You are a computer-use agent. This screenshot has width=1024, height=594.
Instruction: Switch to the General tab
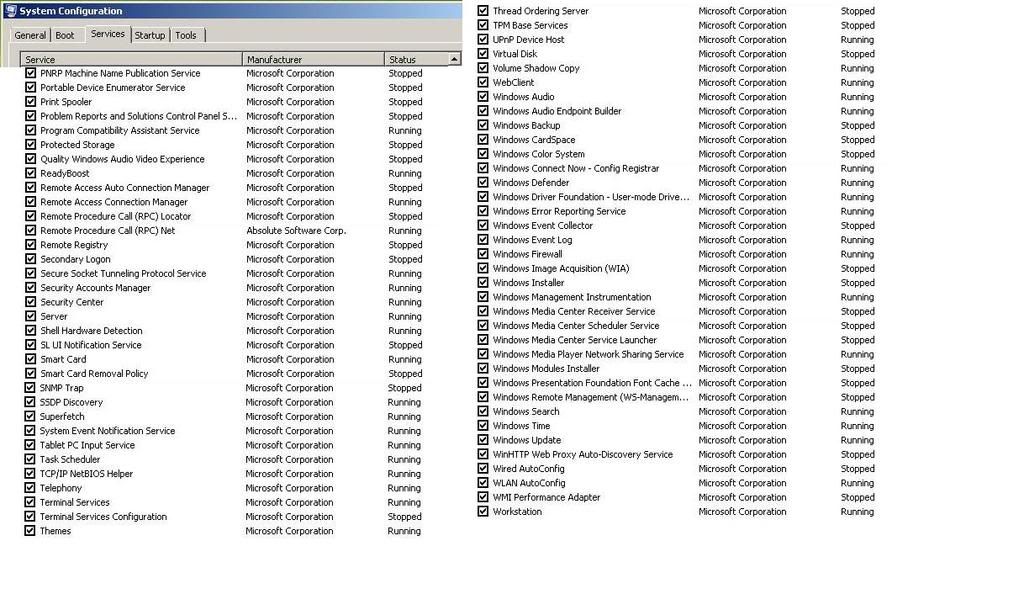pyautogui.click(x=30, y=35)
